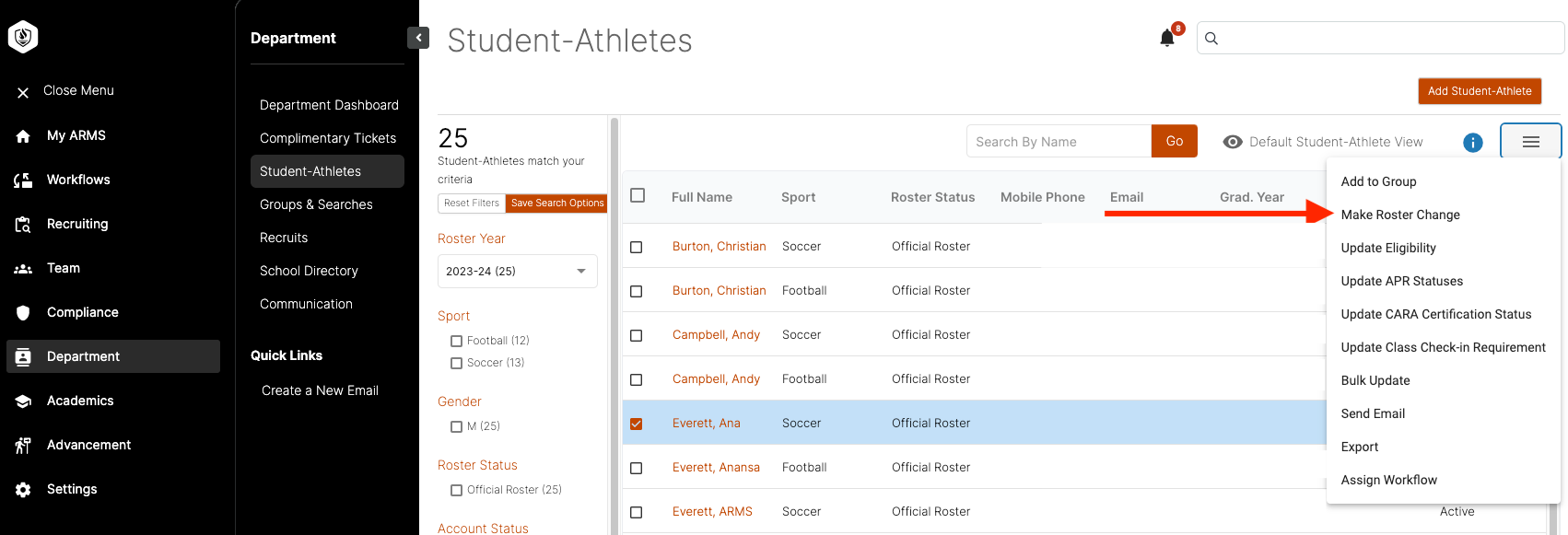Click the Go search button
This screenshot has width=1568, height=535.
point(1175,141)
